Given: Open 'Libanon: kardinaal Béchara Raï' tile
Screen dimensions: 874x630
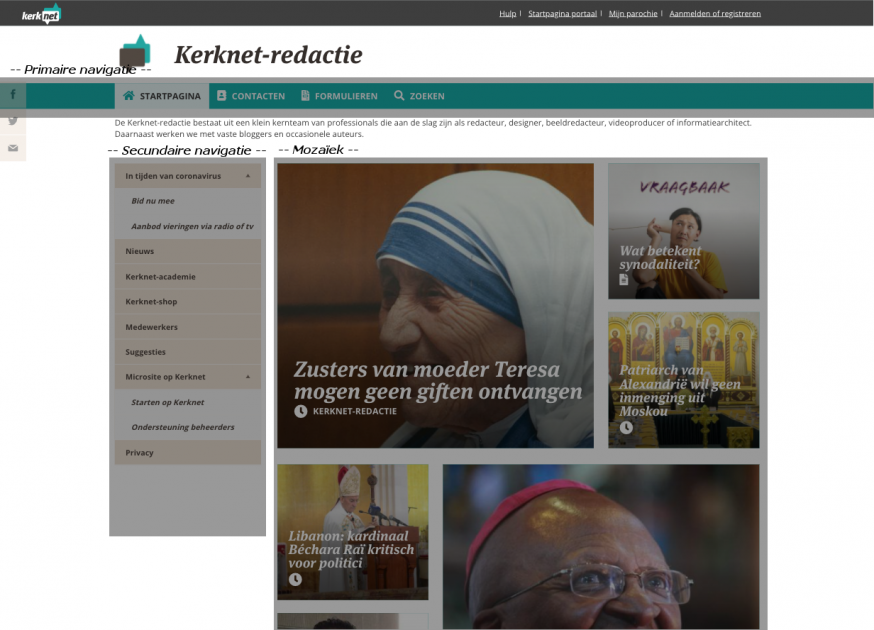Looking at the screenshot, I should tap(353, 532).
